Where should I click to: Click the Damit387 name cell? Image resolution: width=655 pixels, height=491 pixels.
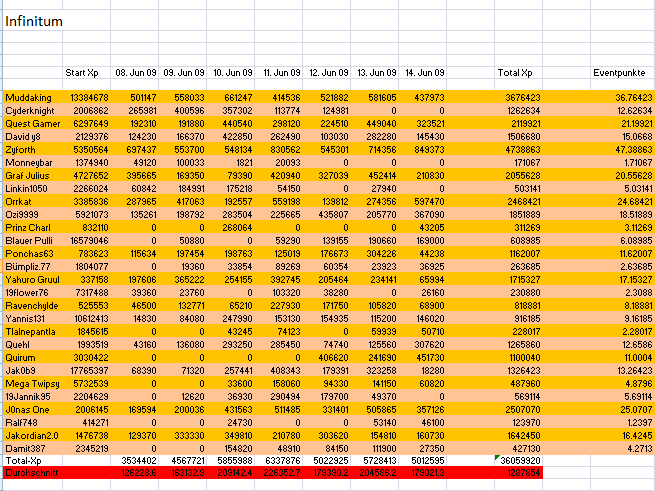pyautogui.click(x=33, y=448)
